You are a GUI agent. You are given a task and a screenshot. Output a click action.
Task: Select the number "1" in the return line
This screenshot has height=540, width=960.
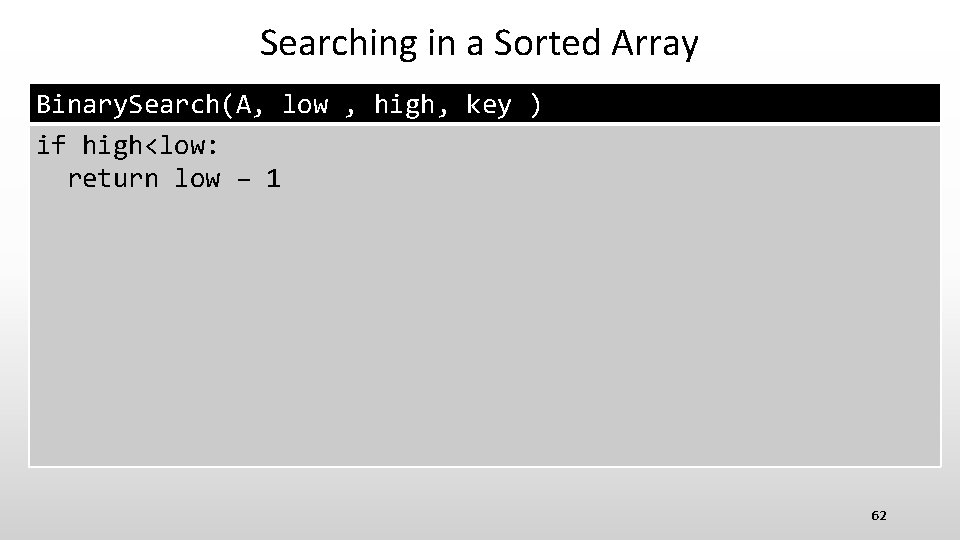[x=273, y=179]
